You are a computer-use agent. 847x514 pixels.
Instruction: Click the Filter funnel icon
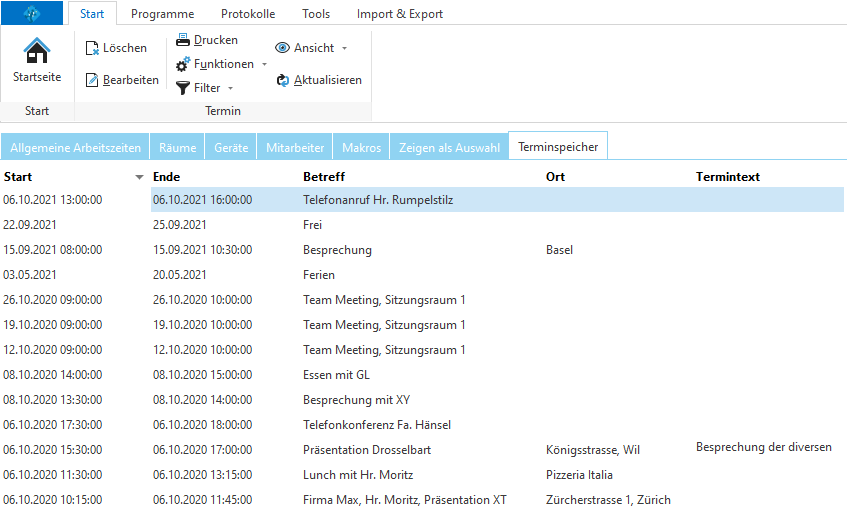183,88
